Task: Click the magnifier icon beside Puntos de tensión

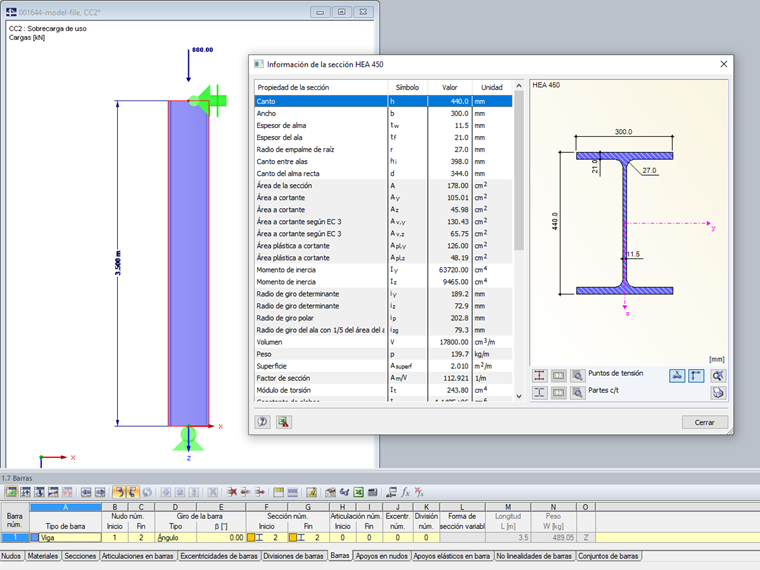Action: point(577,376)
